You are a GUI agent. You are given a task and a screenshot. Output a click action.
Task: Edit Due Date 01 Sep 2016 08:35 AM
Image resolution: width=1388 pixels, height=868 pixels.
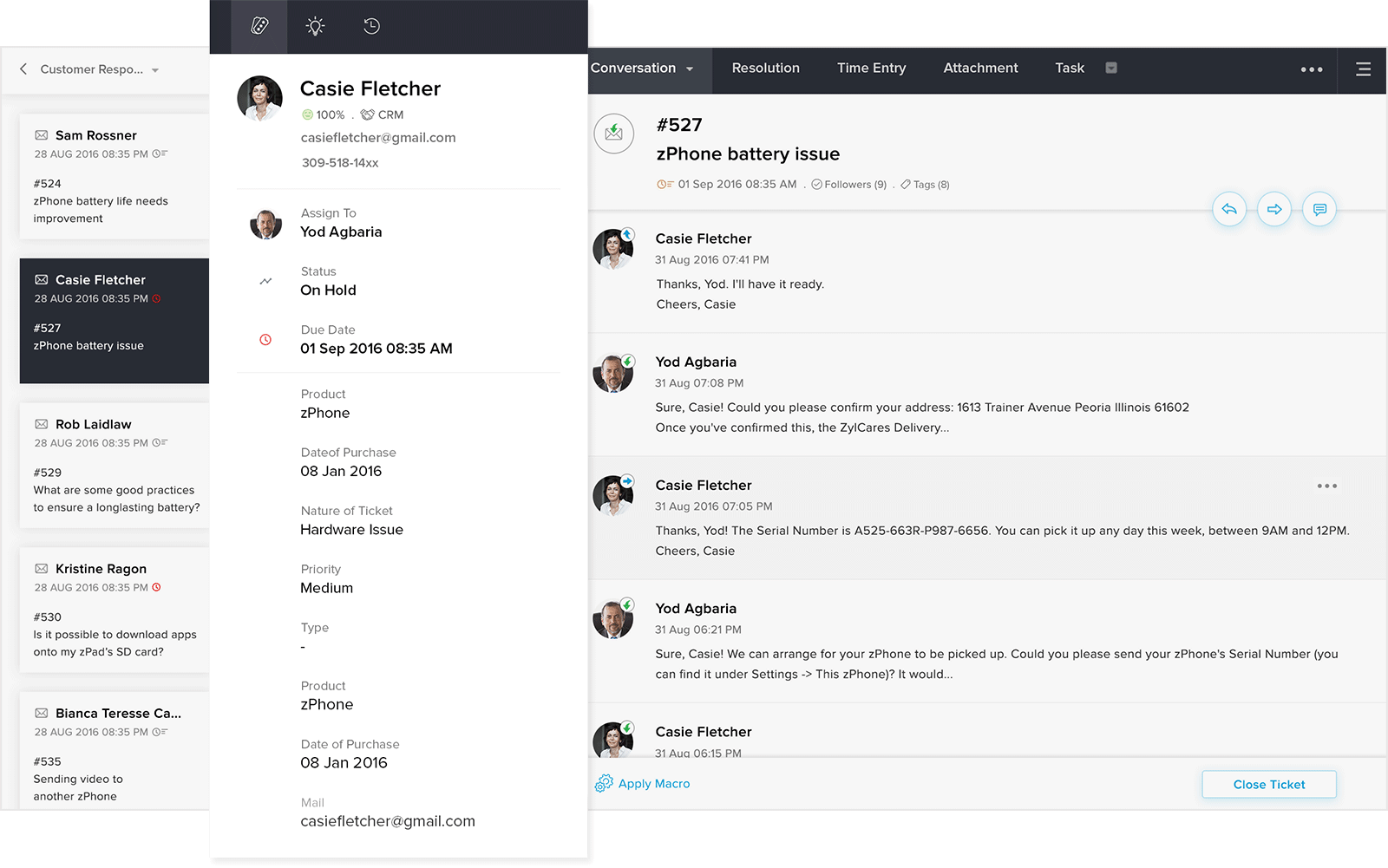tap(376, 340)
